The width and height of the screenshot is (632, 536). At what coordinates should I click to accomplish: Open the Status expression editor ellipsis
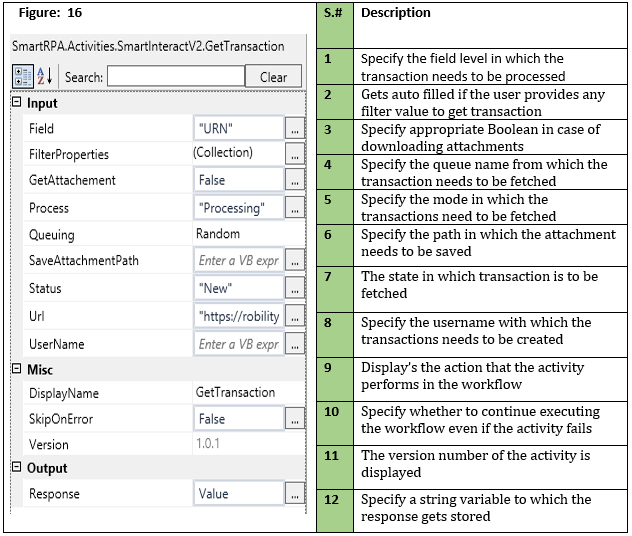click(294, 288)
